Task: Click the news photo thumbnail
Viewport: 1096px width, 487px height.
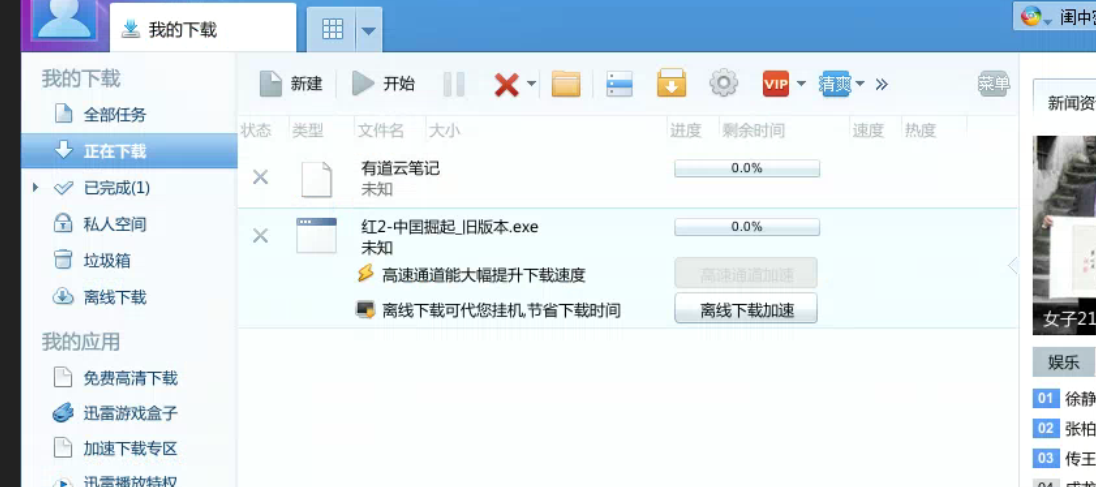Action: (1065, 235)
